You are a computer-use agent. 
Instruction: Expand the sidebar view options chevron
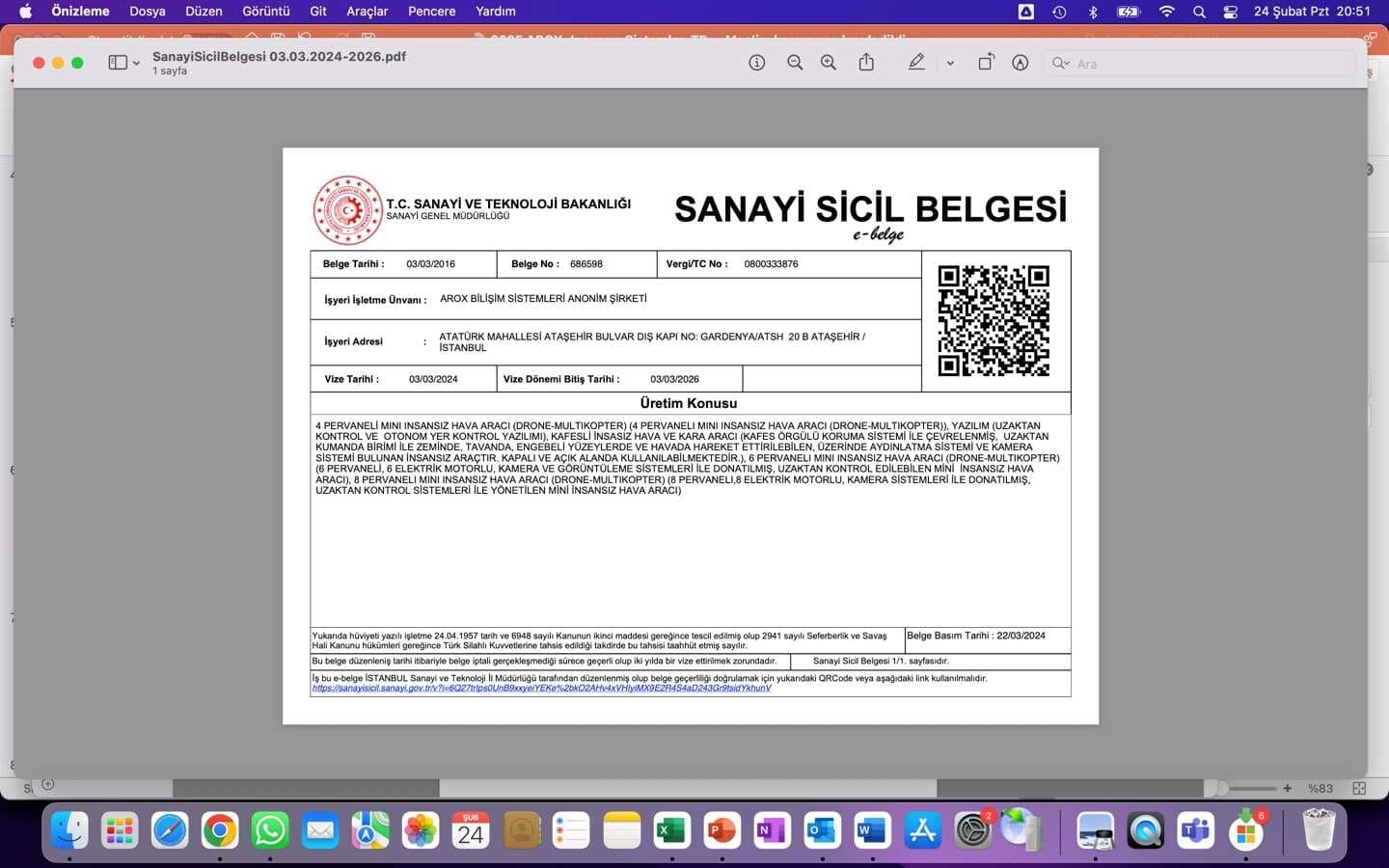136,64
